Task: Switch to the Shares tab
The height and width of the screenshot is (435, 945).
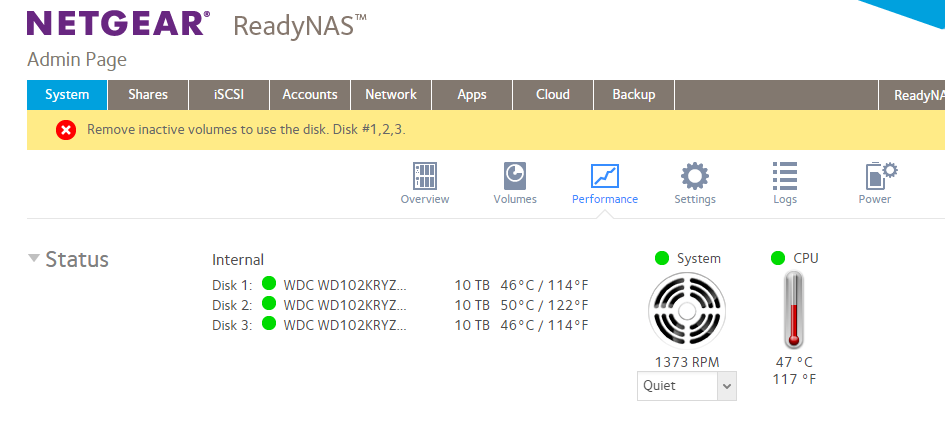Action: [x=148, y=95]
